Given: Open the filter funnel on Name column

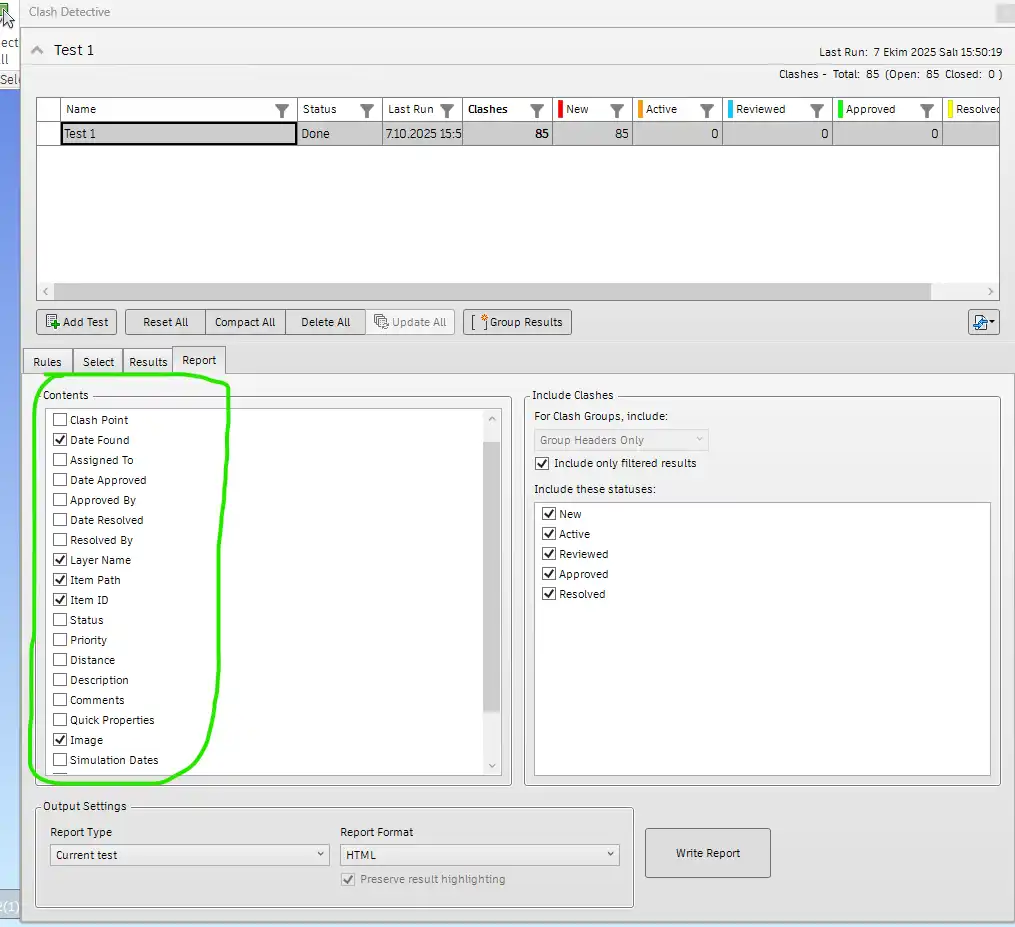Looking at the screenshot, I should (x=283, y=109).
